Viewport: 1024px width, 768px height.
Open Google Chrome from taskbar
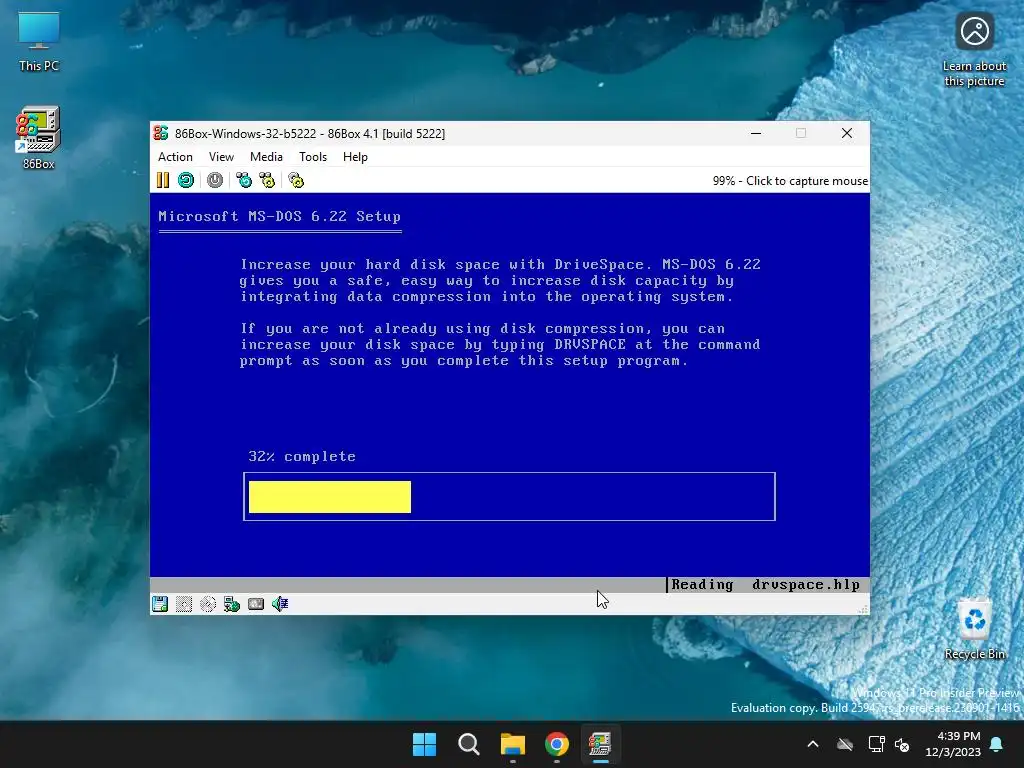click(x=556, y=744)
